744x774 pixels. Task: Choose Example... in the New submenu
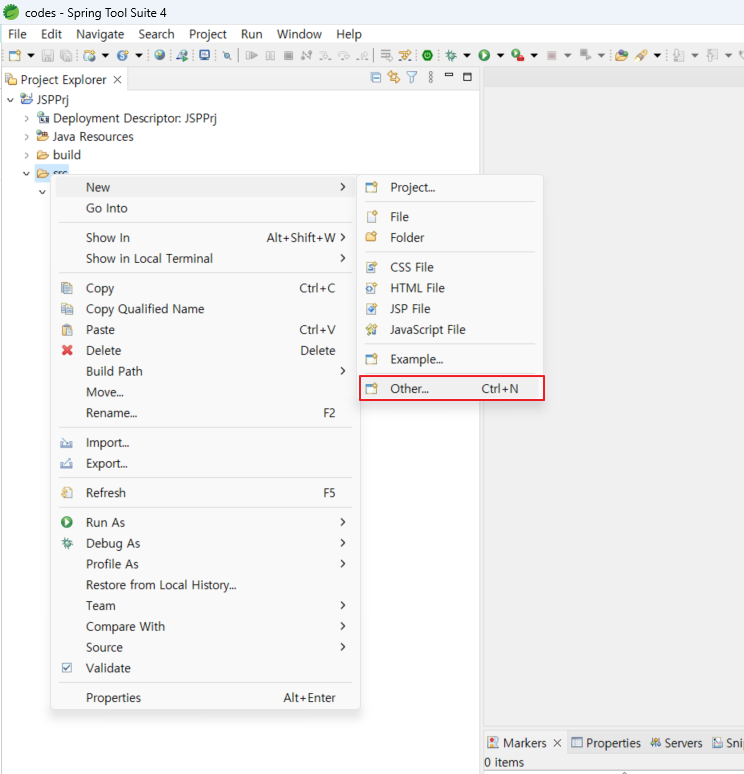pos(452,359)
